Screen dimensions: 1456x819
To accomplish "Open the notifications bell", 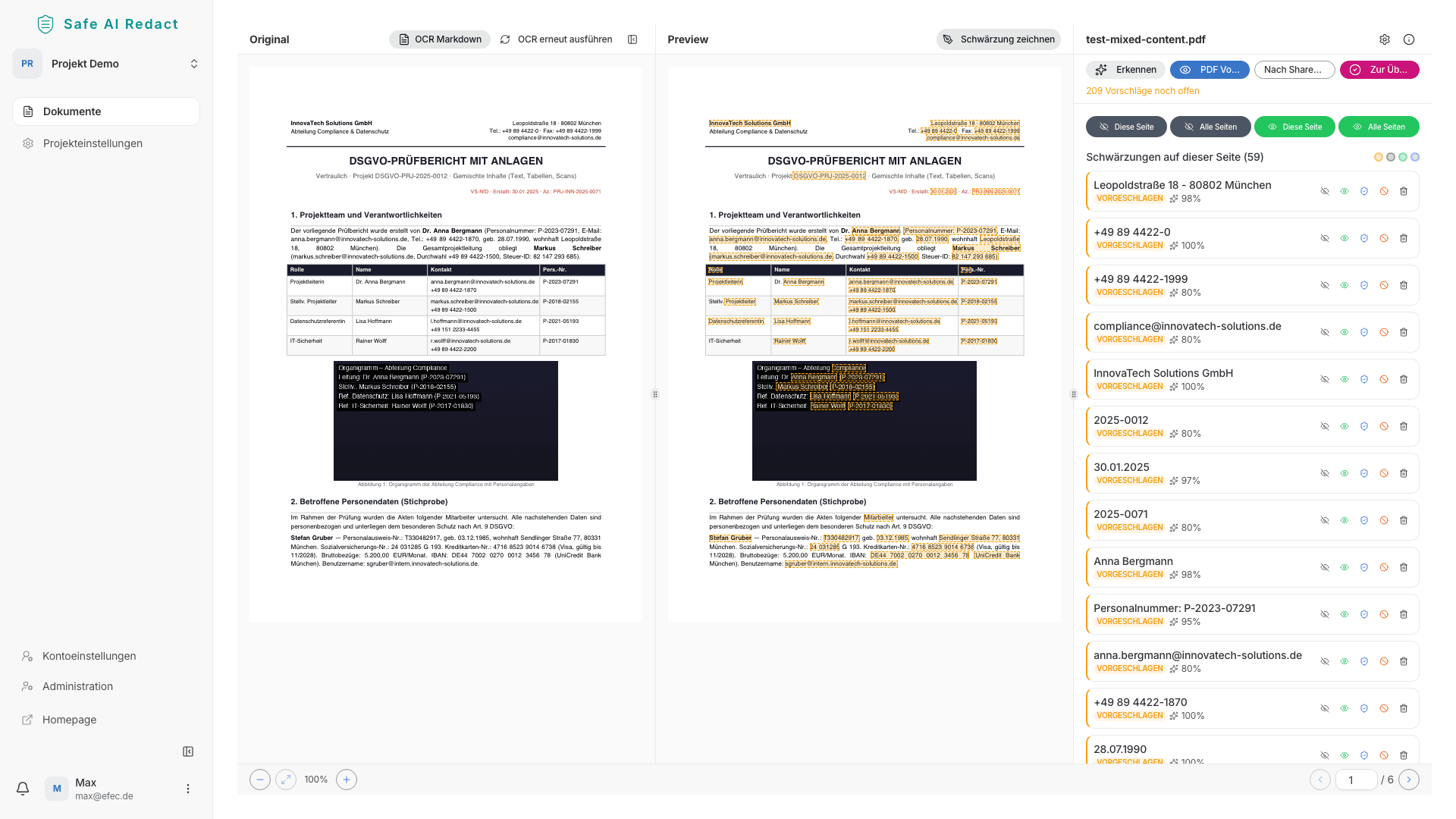I will tap(23, 789).
